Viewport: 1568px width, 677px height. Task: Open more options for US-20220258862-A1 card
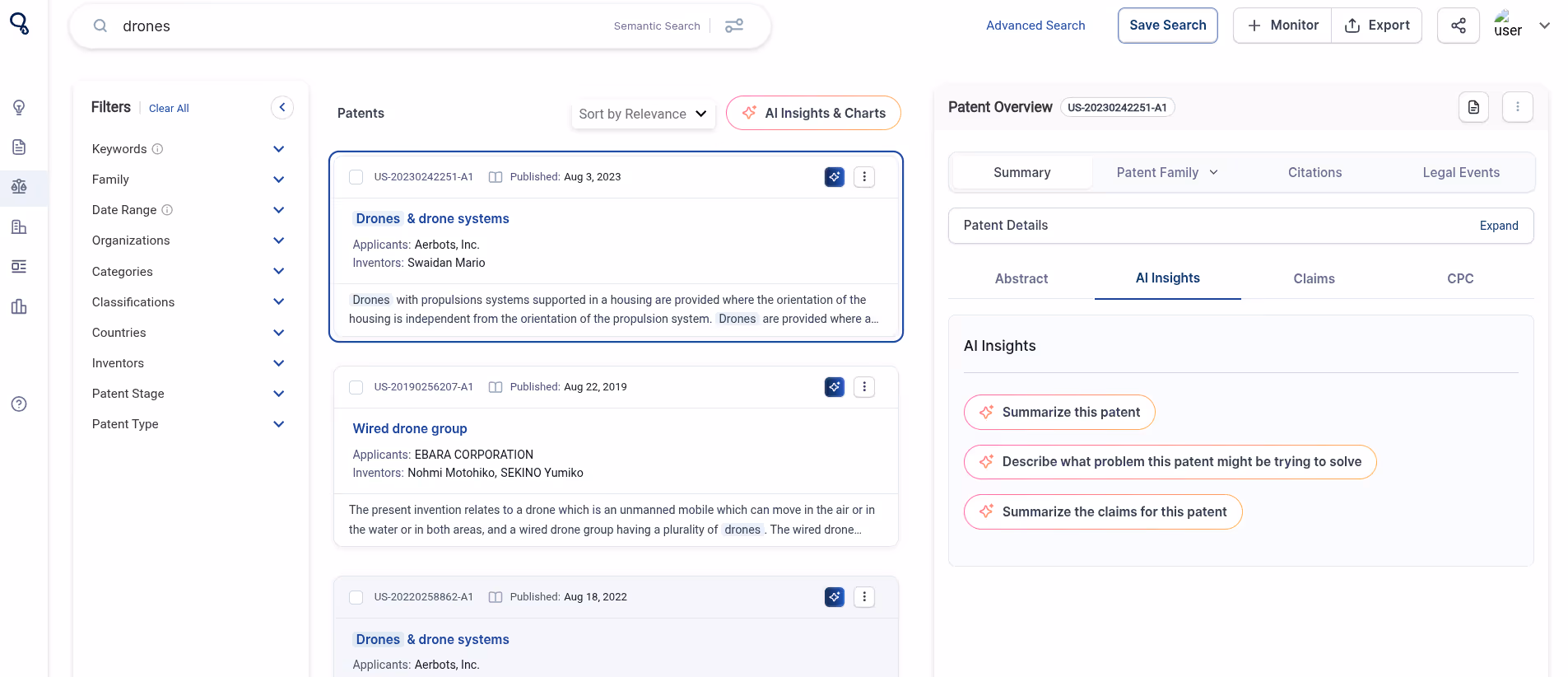(864, 597)
